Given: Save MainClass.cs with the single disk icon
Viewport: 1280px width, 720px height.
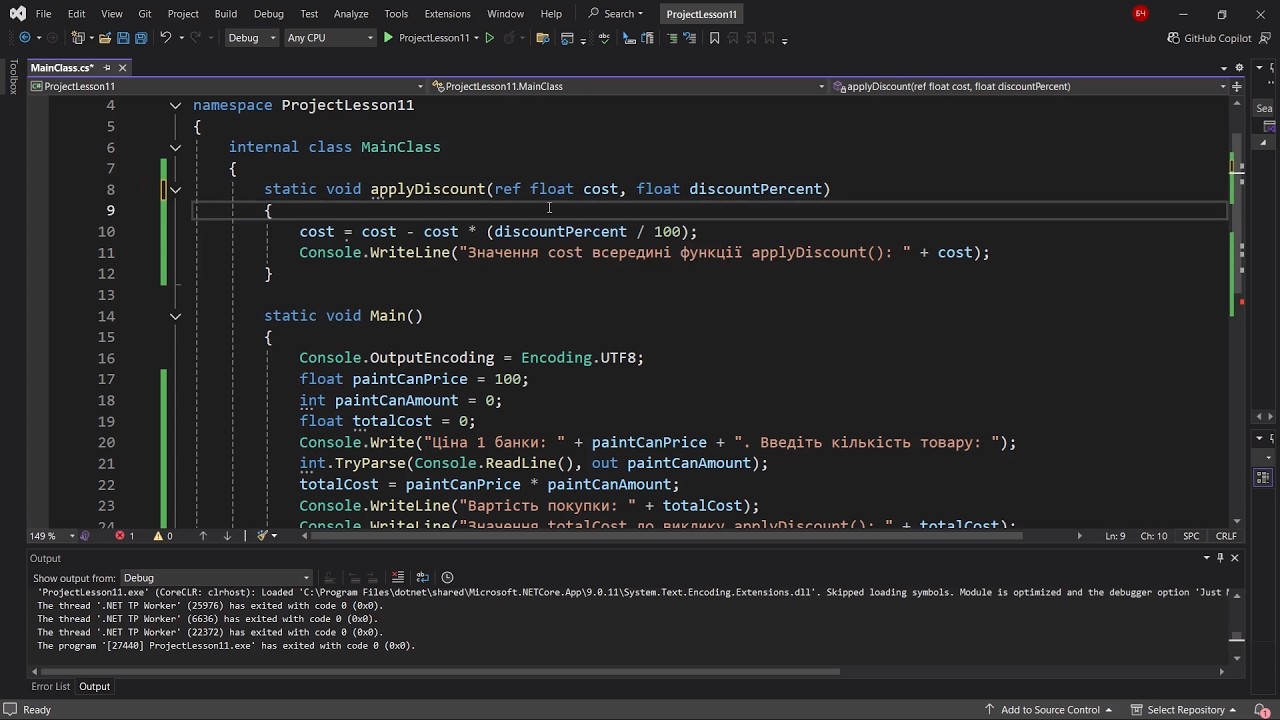Looking at the screenshot, I should click(x=123, y=38).
